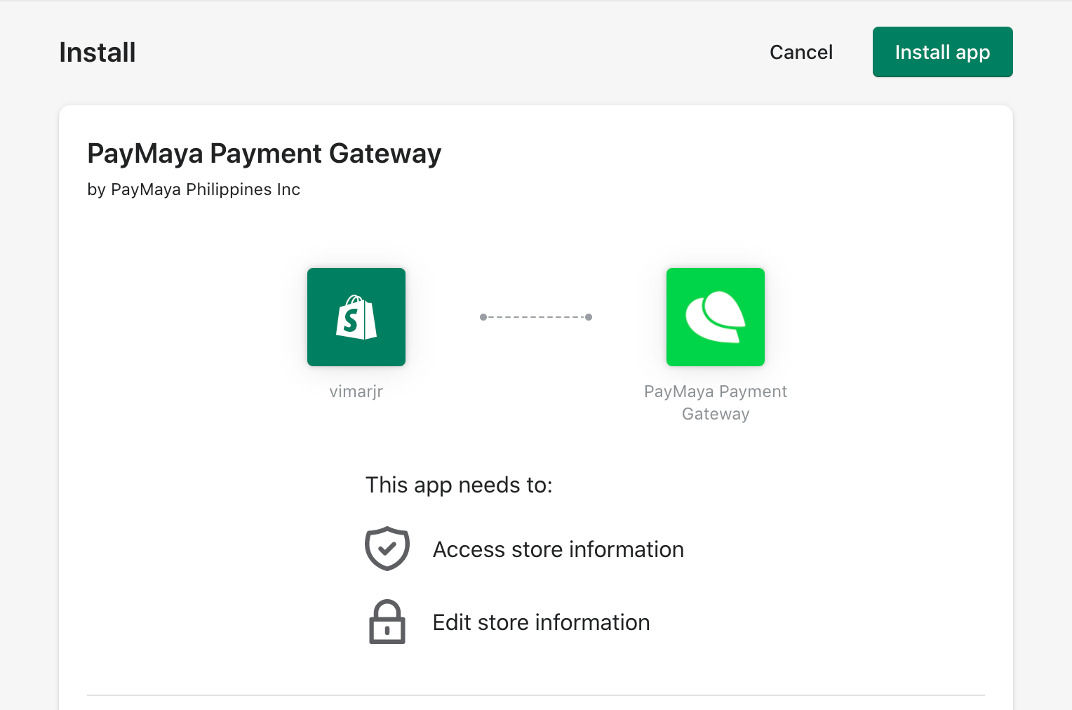Click the "This app needs to:" text
Image resolution: width=1072 pixels, height=710 pixels.
(459, 484)
